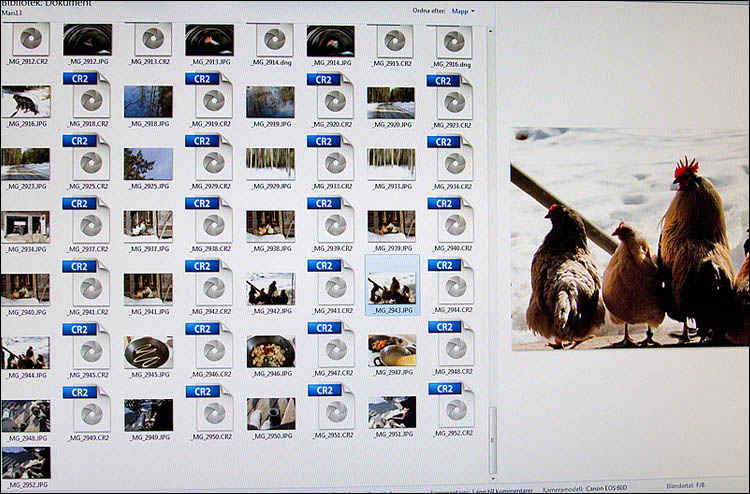Select the _MG_2920.CR2 file icon
This screenshot has width=750, height=494.
[331, 96]
